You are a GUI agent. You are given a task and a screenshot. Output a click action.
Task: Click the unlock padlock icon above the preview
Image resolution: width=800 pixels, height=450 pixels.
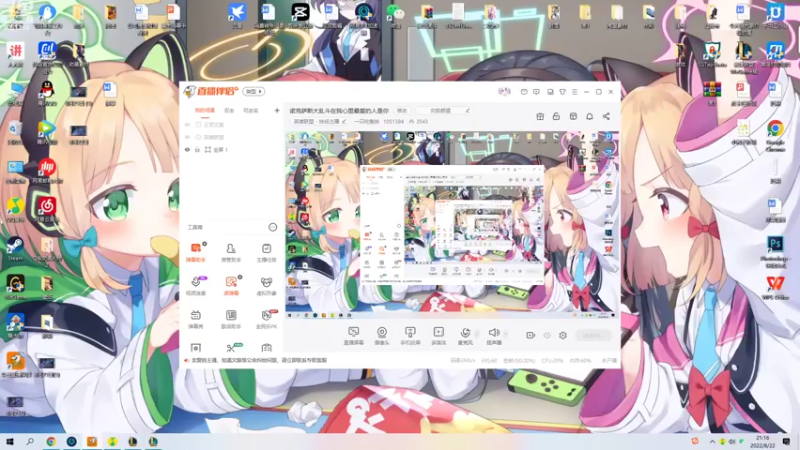[x=556, y=116]
